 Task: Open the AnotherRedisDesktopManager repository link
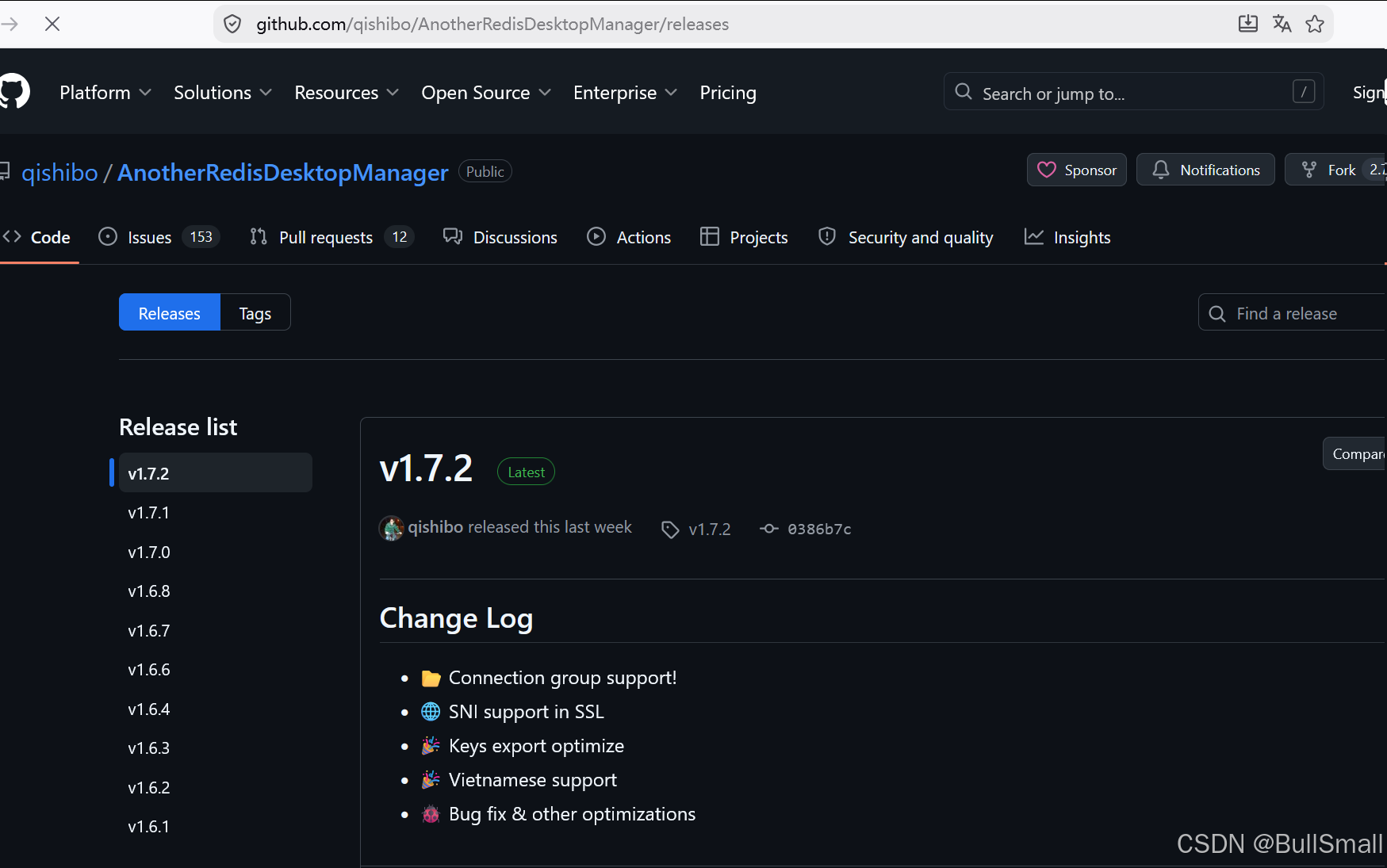[x=283, y=172]
